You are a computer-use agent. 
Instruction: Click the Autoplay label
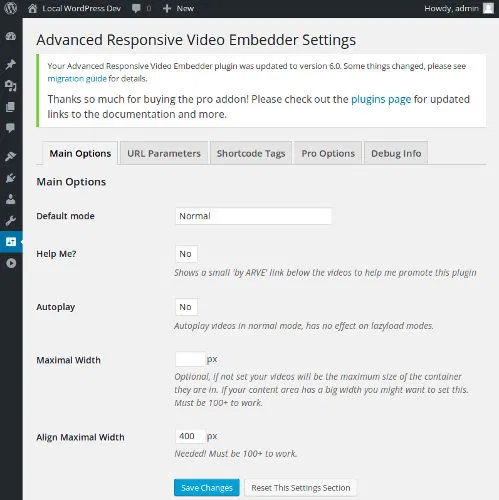(x=55, y=307)
